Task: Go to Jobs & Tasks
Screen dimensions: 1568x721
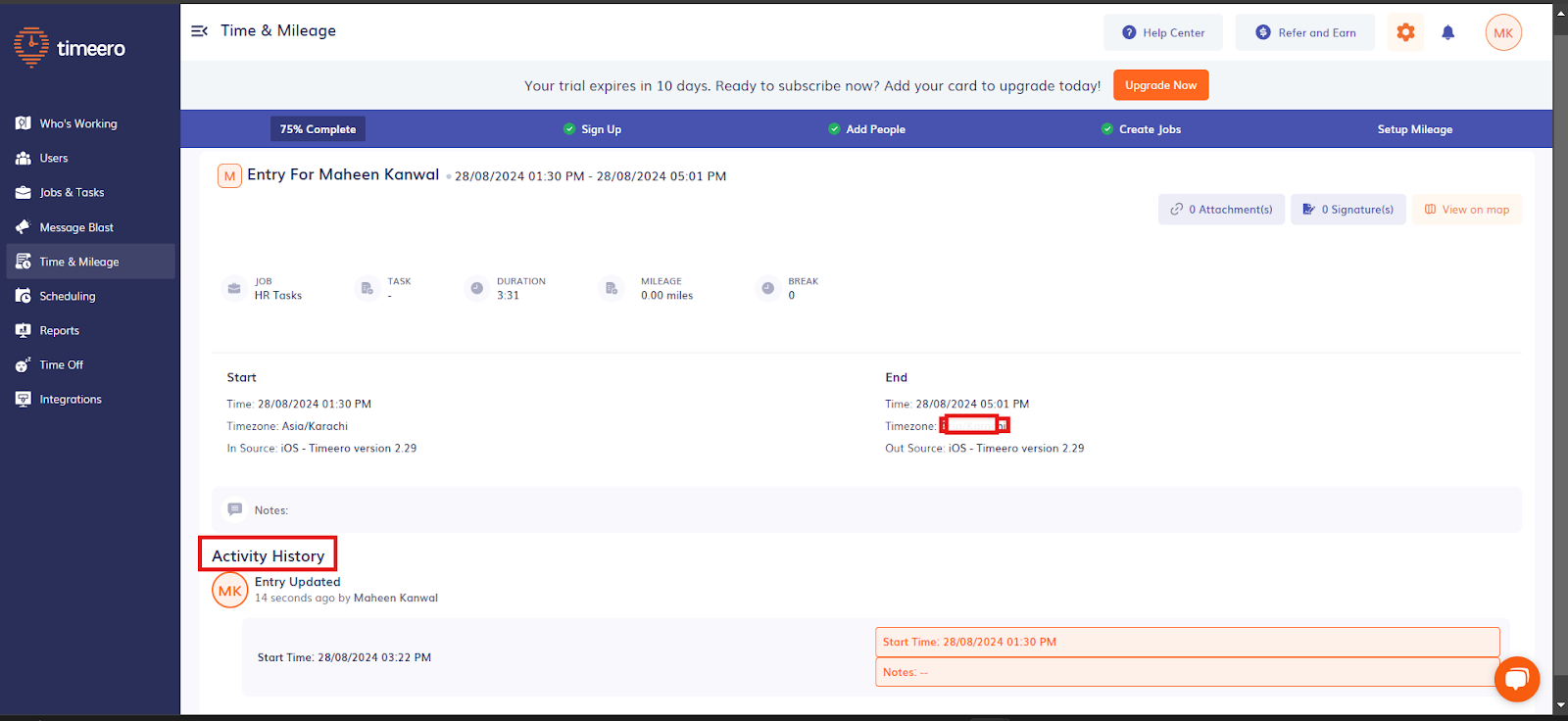Action: [72, 193]
